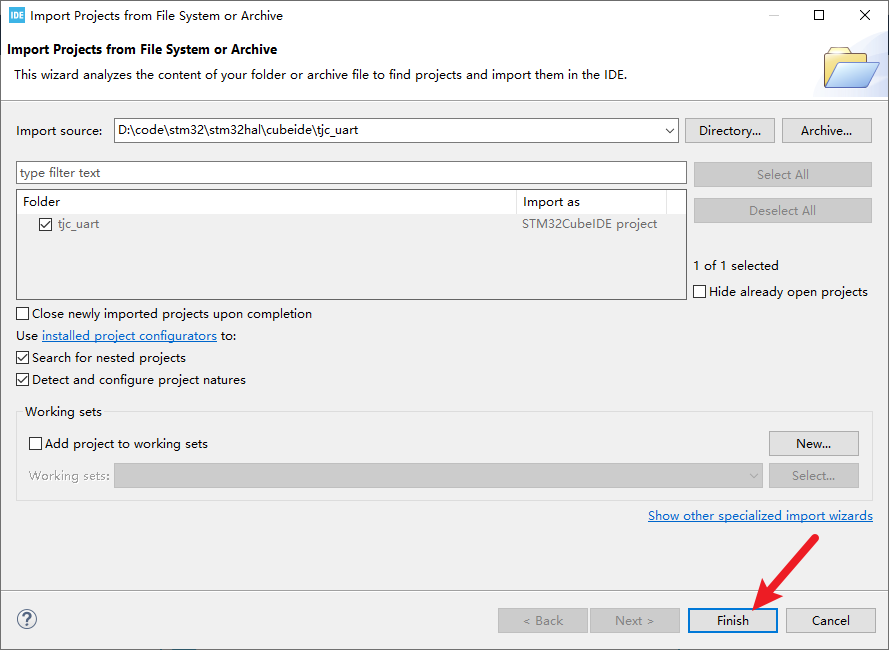Toggle Search for nested projects
The width and height of the screenshot is (889, 650).
pyautogui.click(x=24, y=358)
